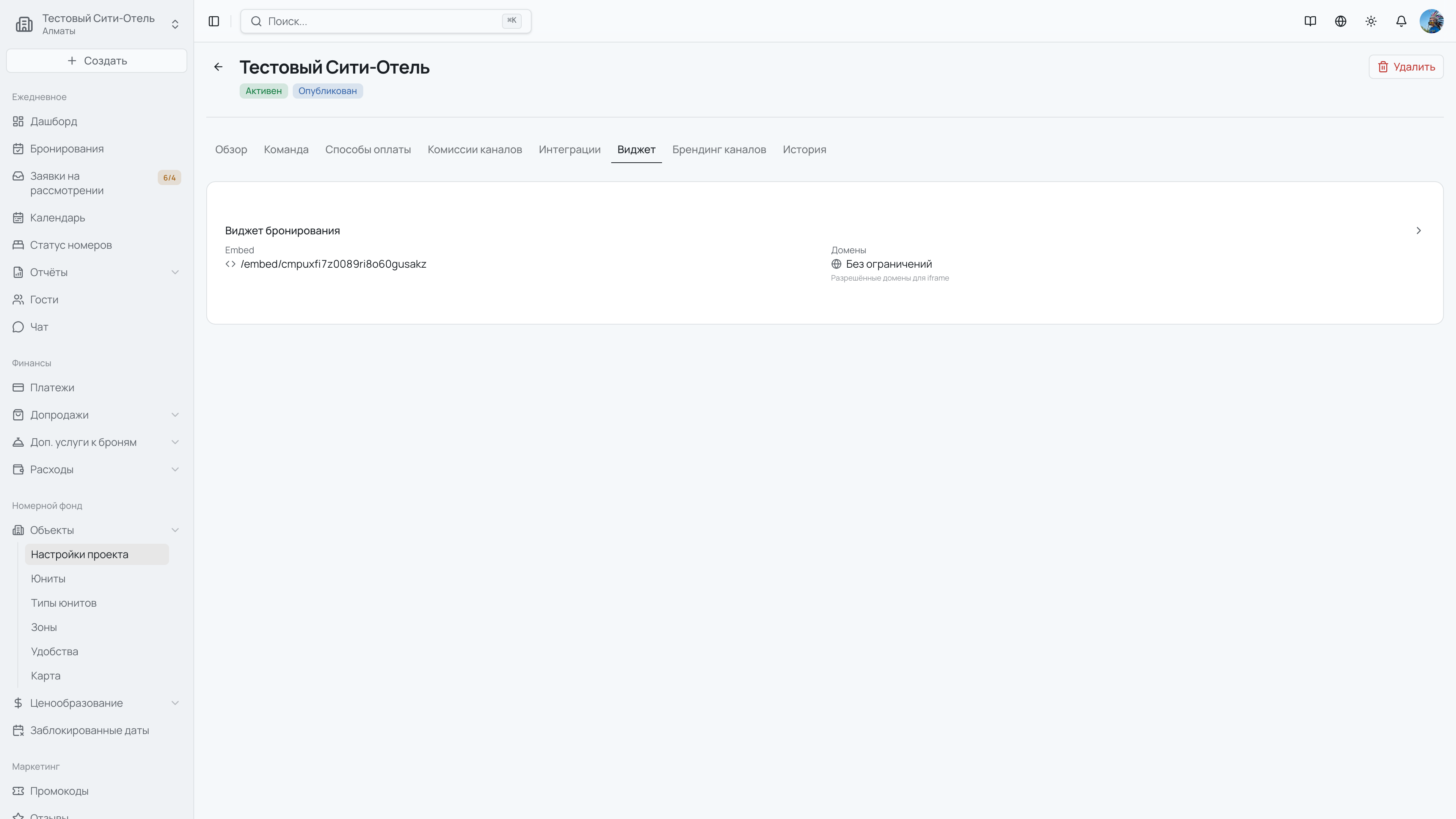Open the Комиссии каналов tab
Screen dimensions: 1456x819
[x=475, y=150]
